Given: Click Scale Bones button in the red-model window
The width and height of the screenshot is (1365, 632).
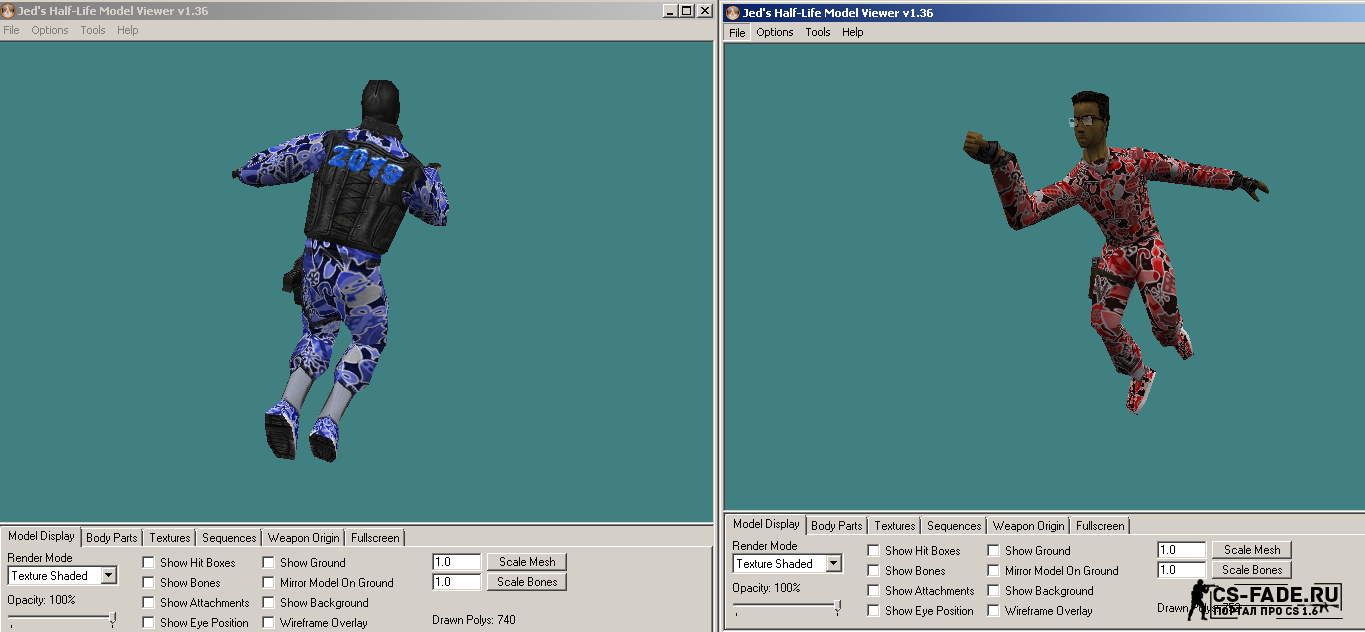Looking at the screenshot, I should click(x=1252, y=570).
